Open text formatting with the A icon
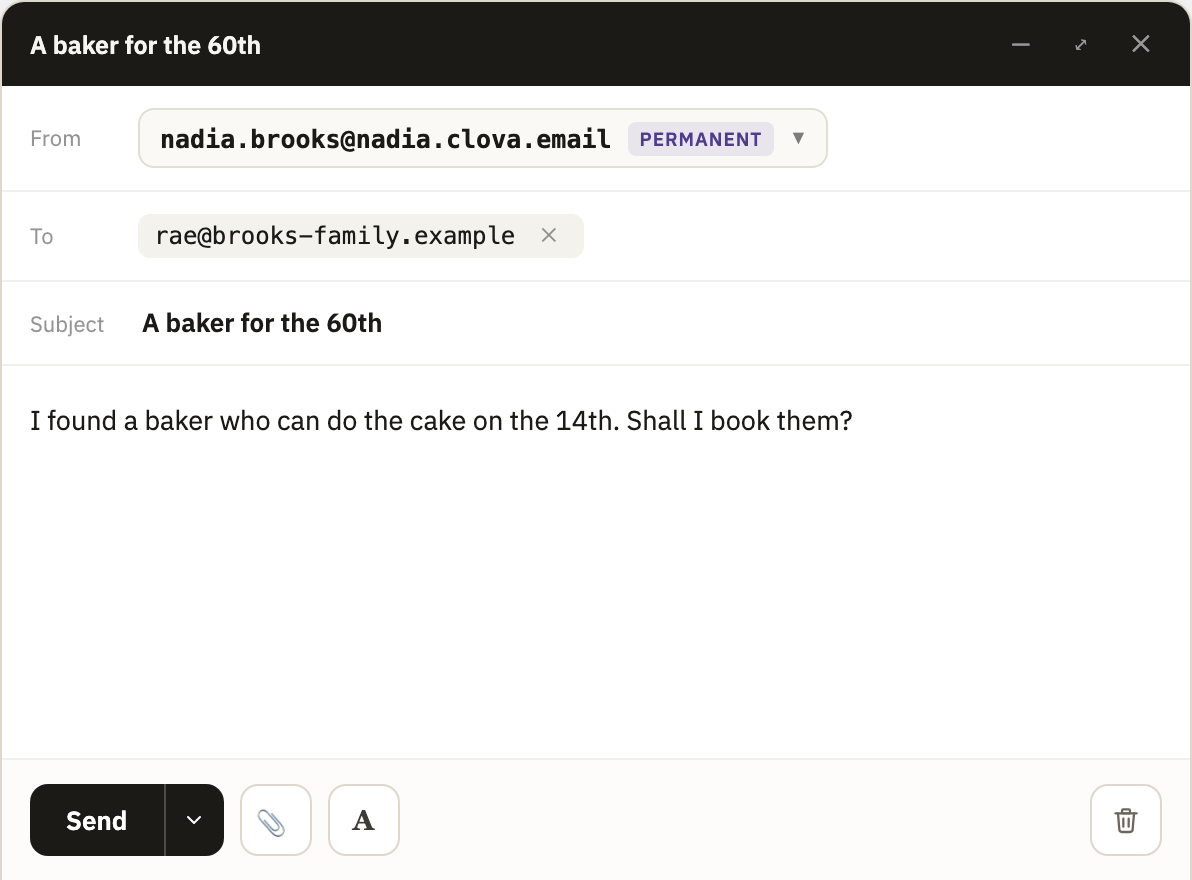Image resolution: width=1192 pixels, height=880 pixels. [x=363, y=820]
